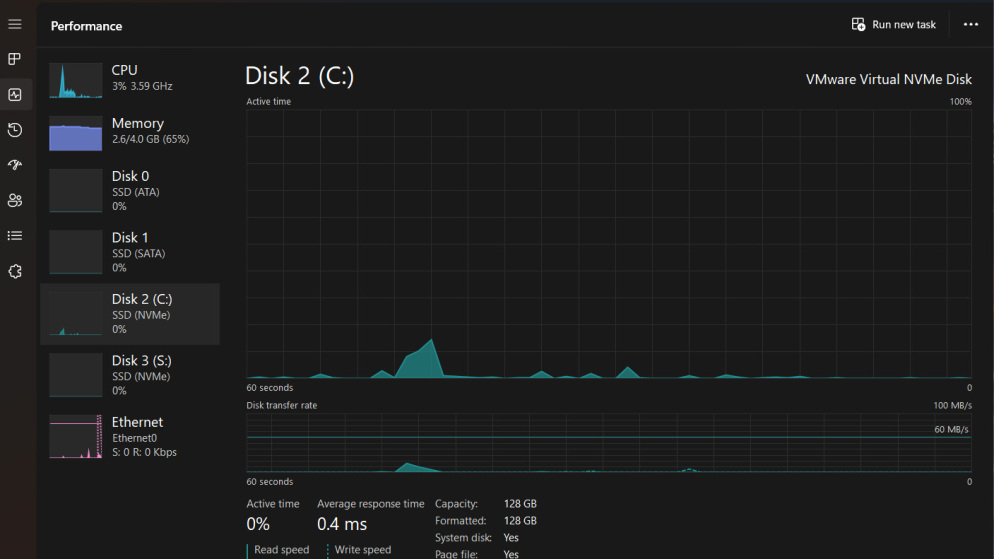994x559 pixels.
Task: Open the three-dot more options menu
Action: pyautogui.click(x=971, y=25)
